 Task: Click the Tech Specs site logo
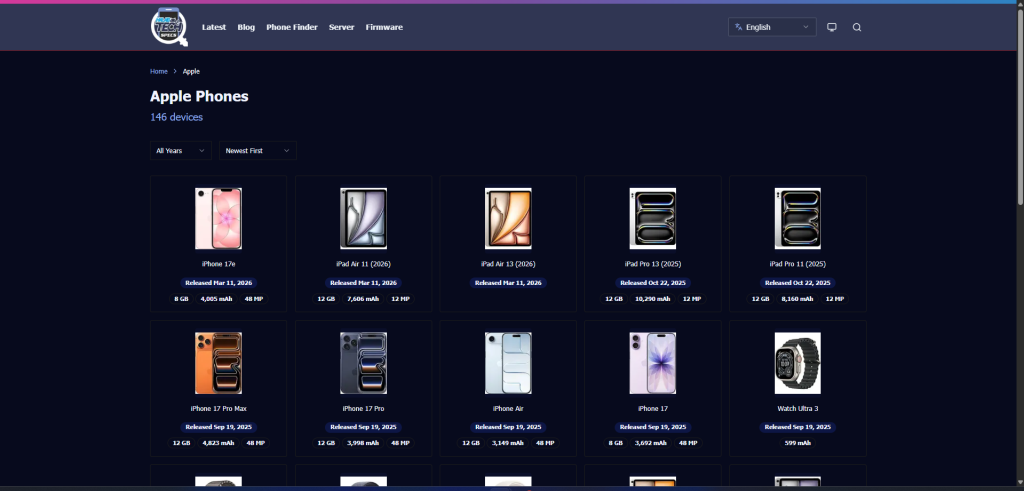[x=169, y=27]
